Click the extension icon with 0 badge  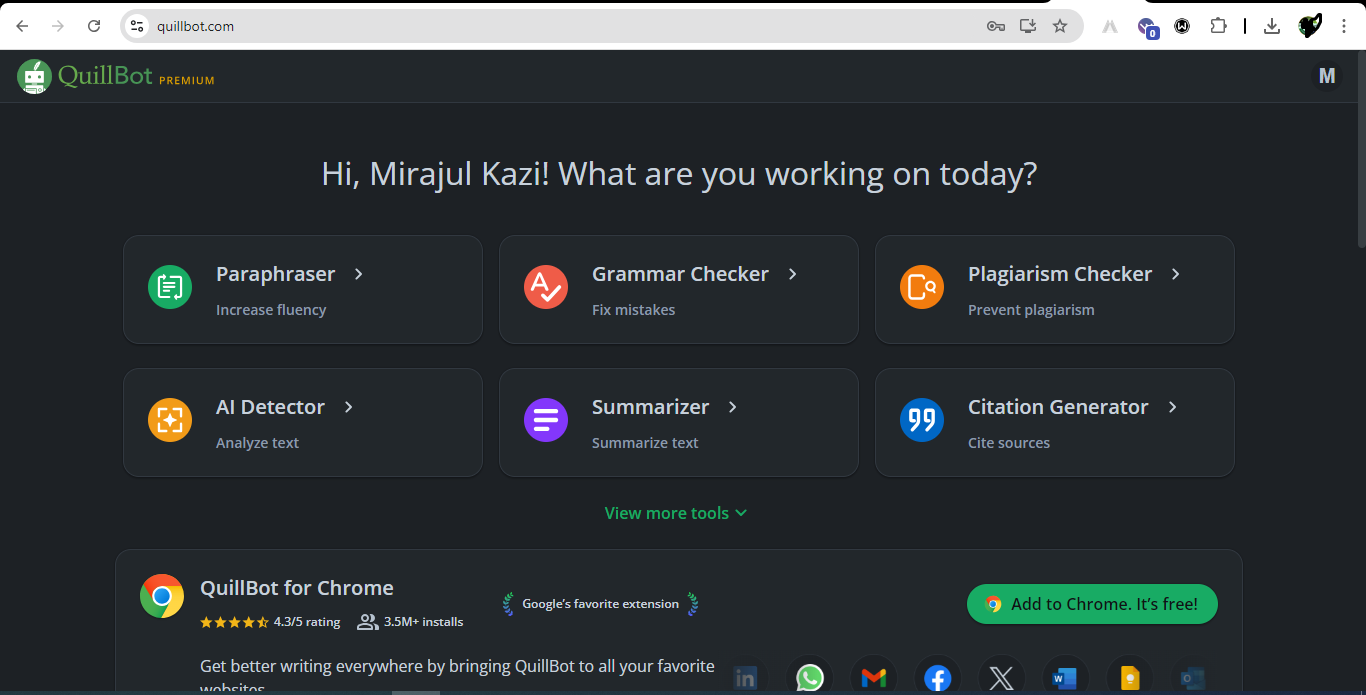pos(1147,27)
